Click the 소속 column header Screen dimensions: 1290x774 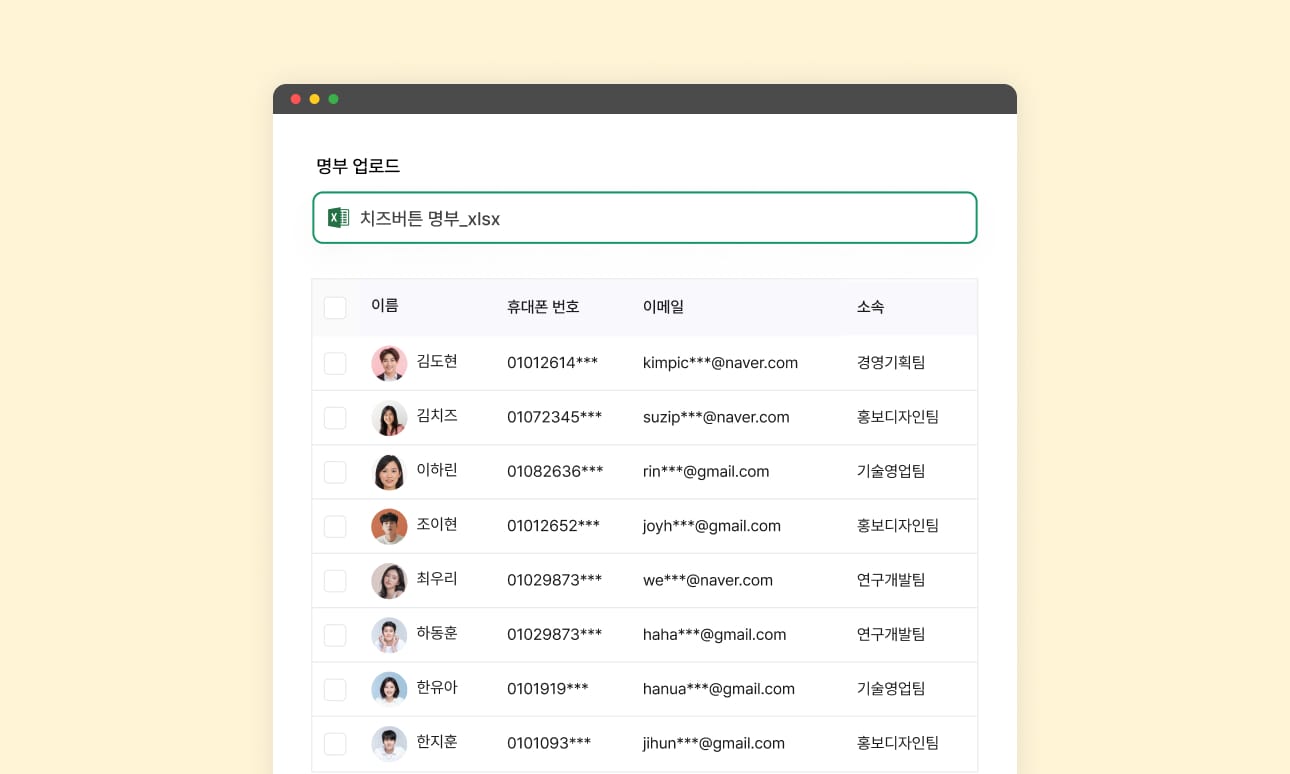[870, 307]
